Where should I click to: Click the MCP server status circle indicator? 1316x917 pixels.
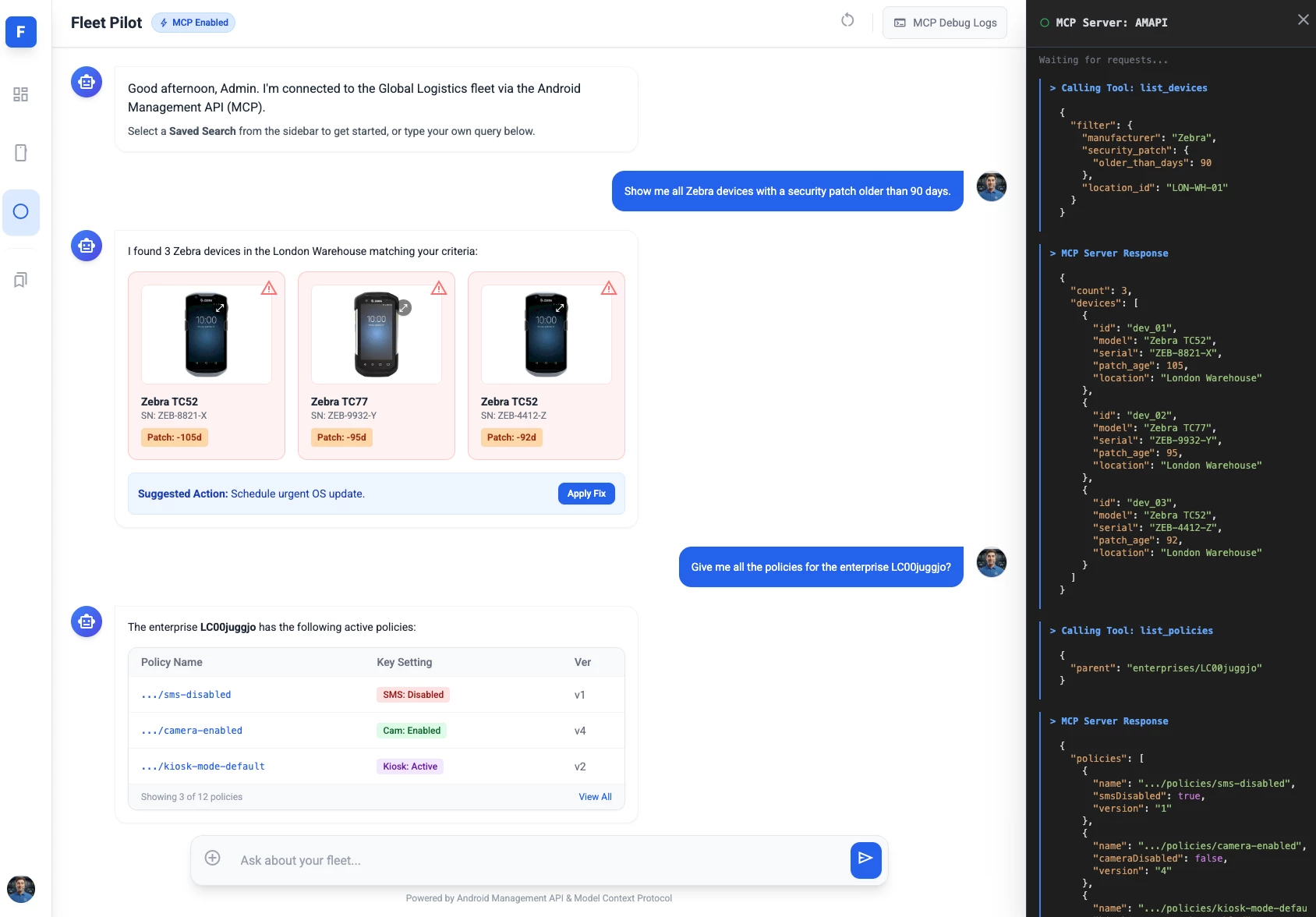pos(1045,23)
